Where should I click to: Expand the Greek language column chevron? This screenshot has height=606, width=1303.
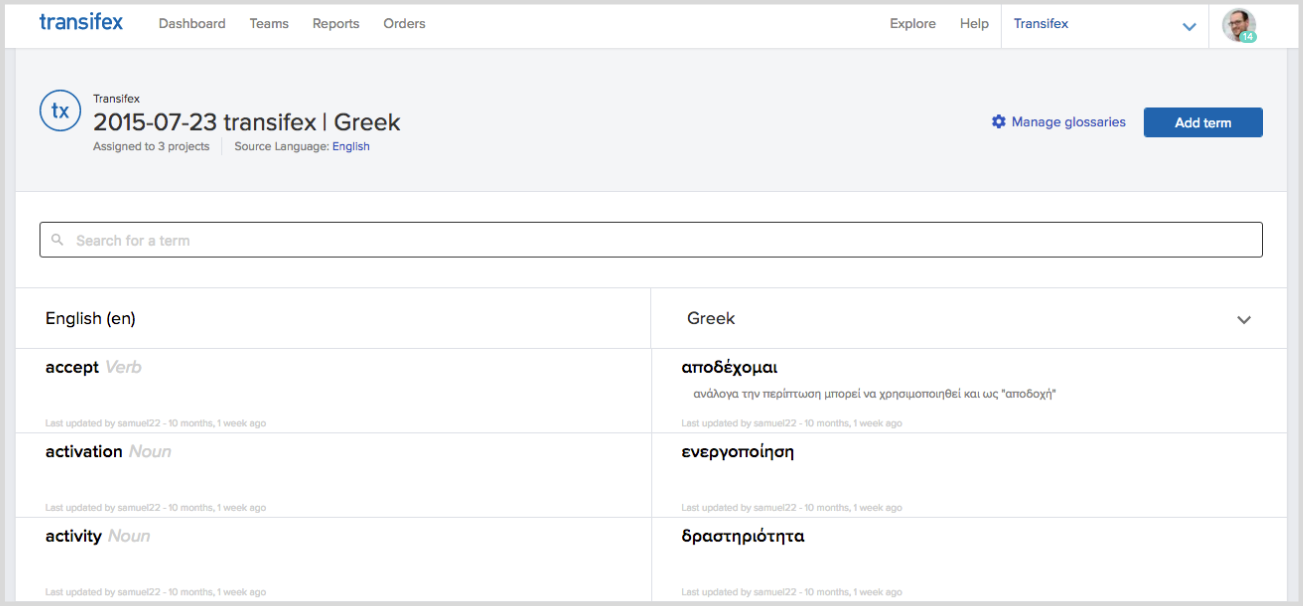click(x=1244, y=320)
